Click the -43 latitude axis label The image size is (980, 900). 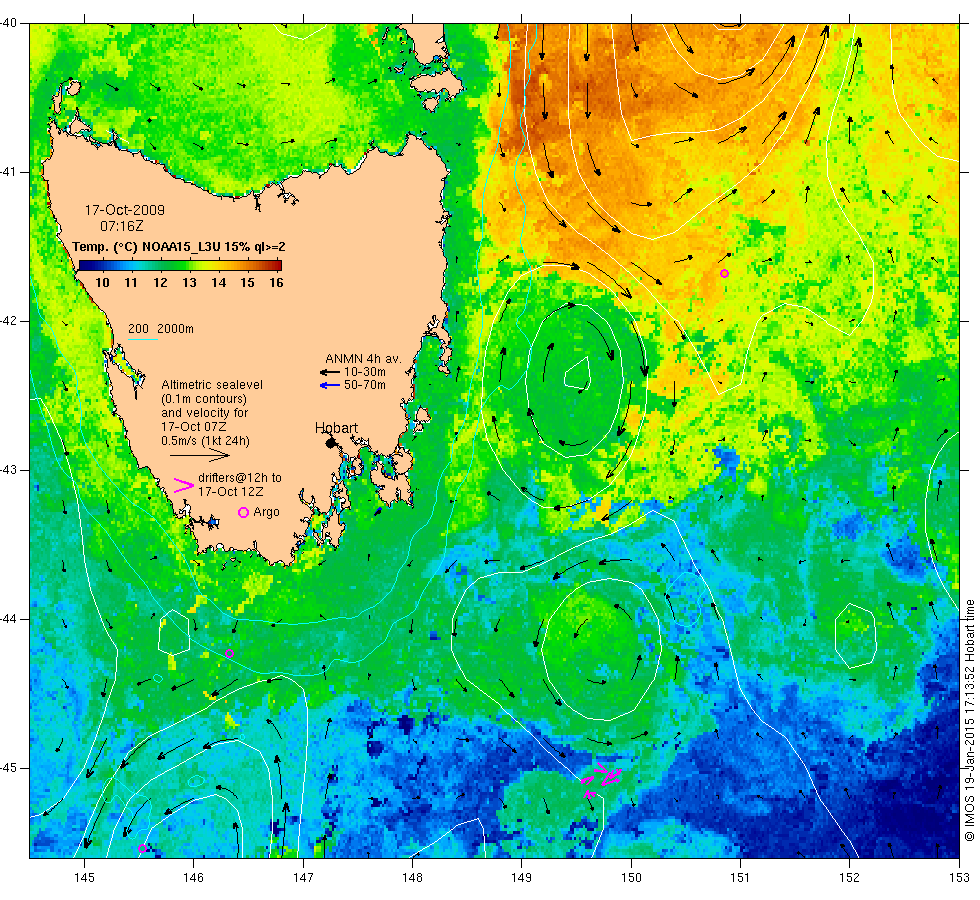click(9, 470)
